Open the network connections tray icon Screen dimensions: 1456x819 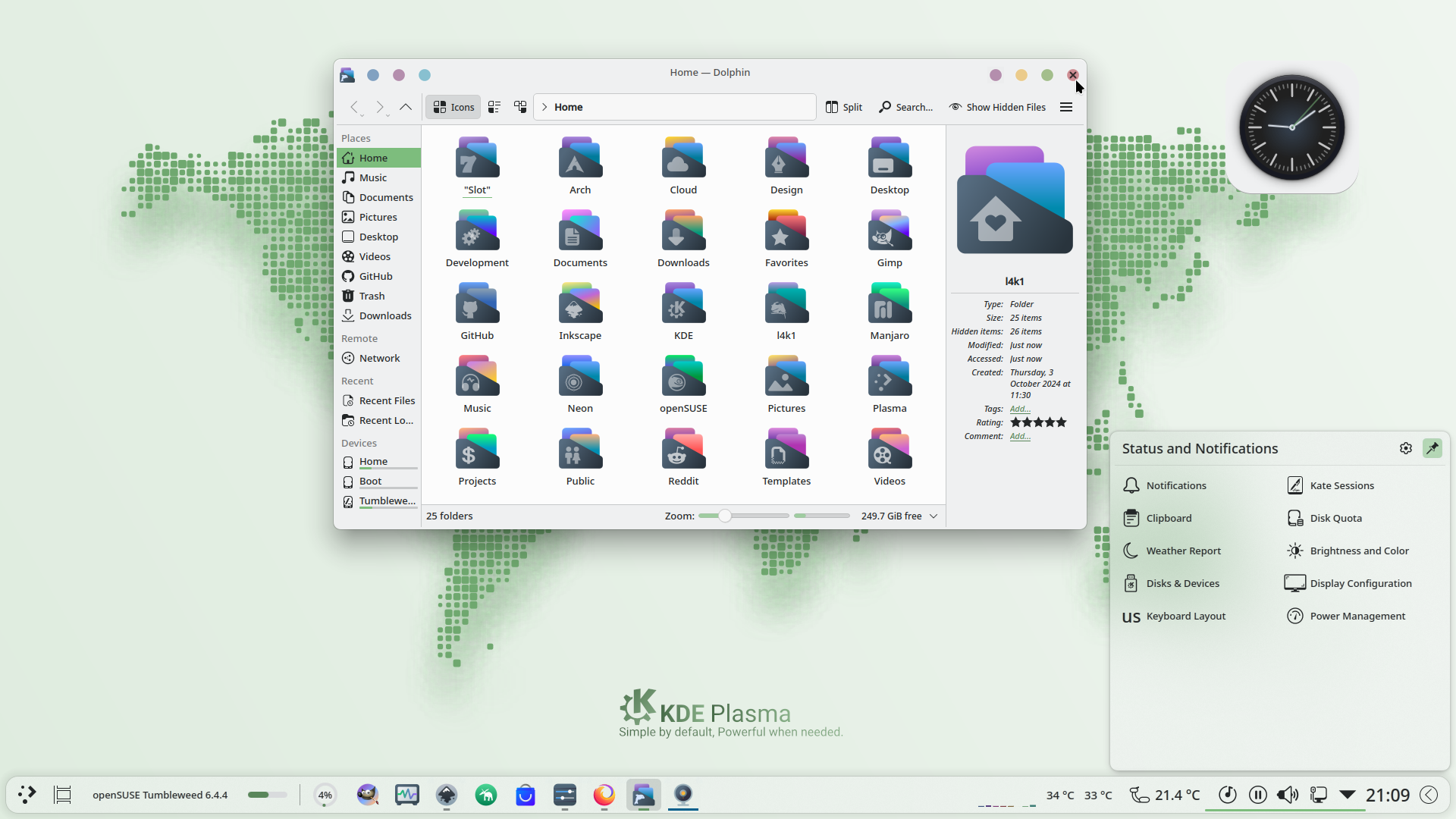tap(1319, 794)
